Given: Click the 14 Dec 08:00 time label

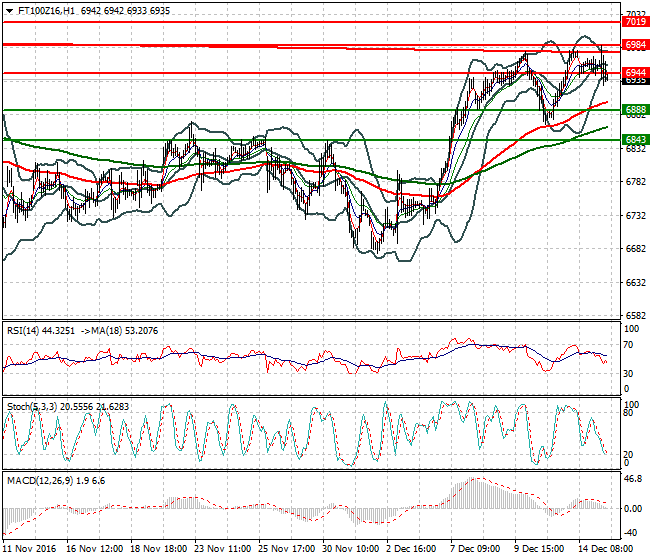Looking at the screenshot, I should (x=605, y=549).
